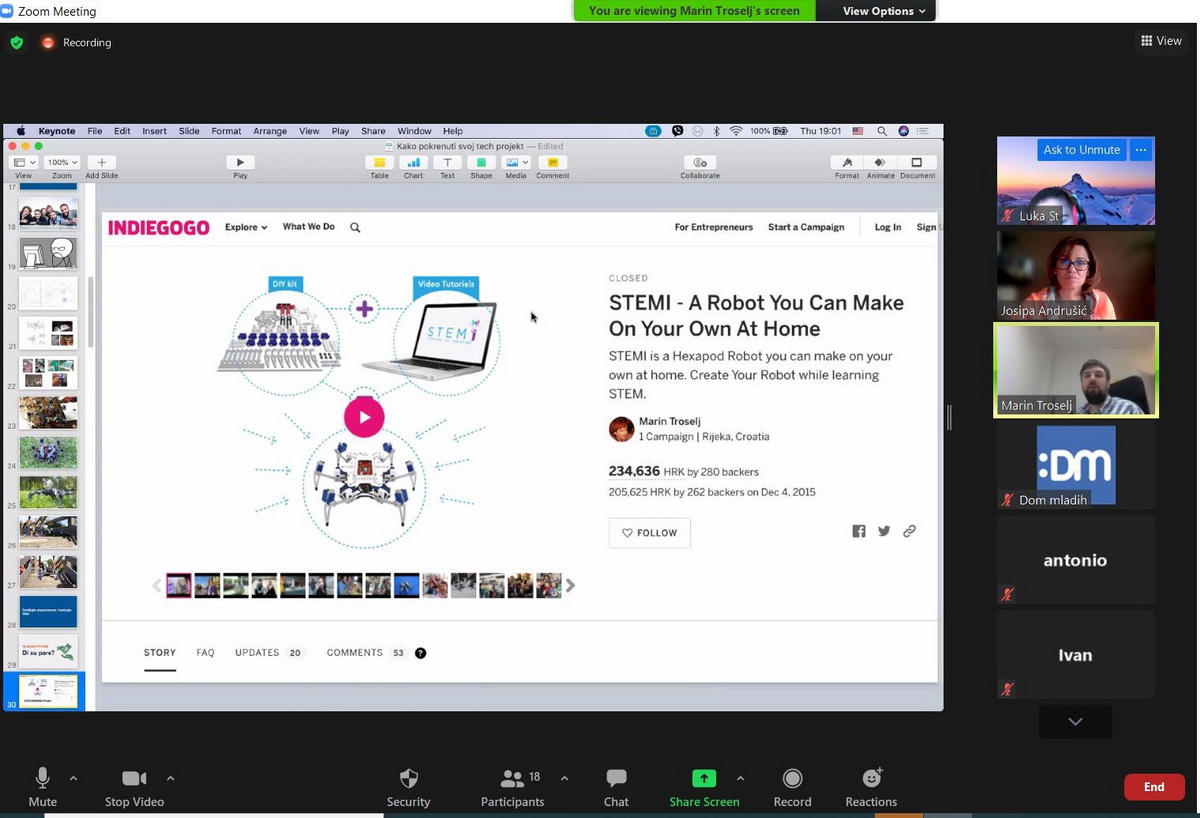Click the Record icon in toolbar

click(x=792, y=779)
